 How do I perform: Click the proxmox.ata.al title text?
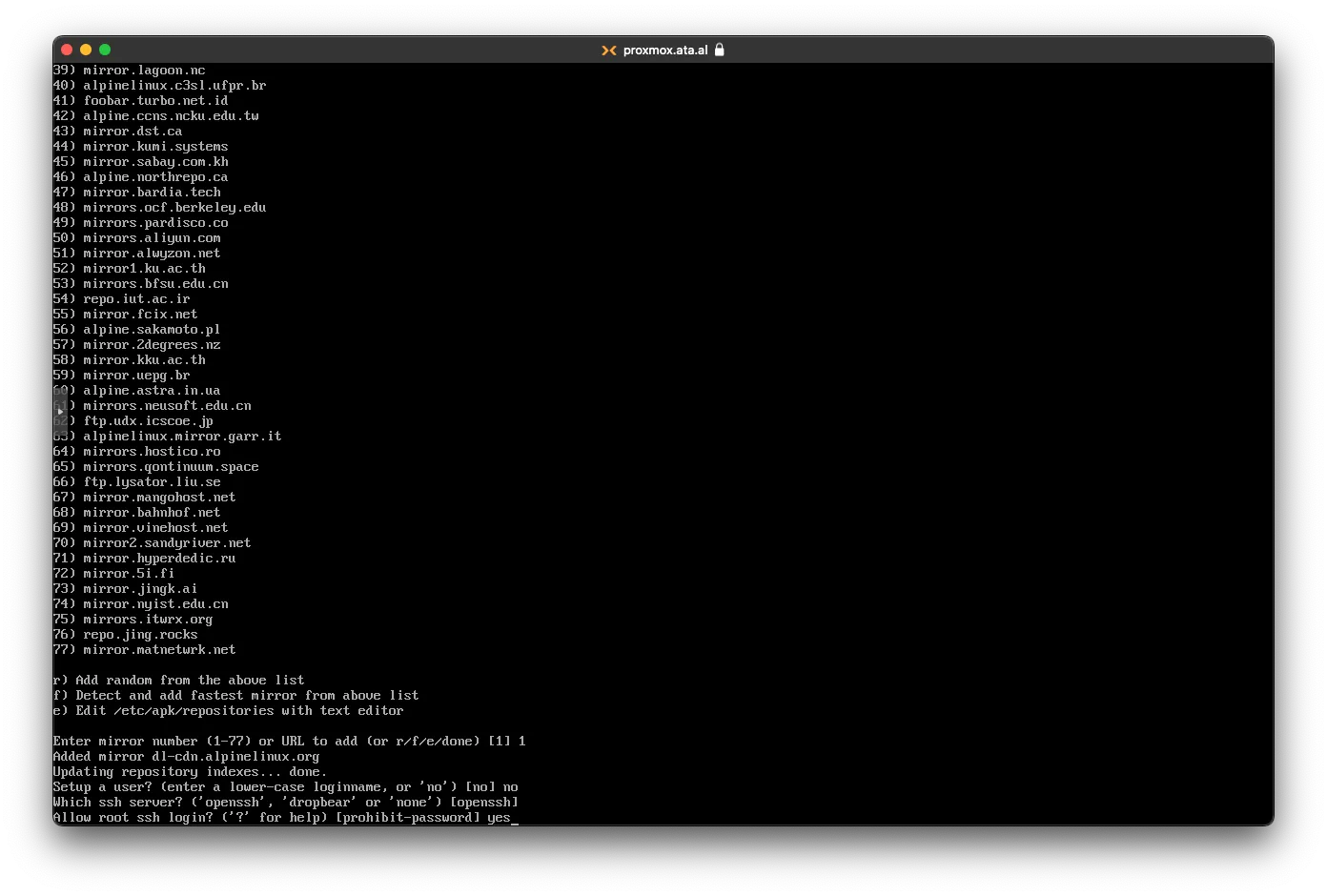tap(665, 51)
